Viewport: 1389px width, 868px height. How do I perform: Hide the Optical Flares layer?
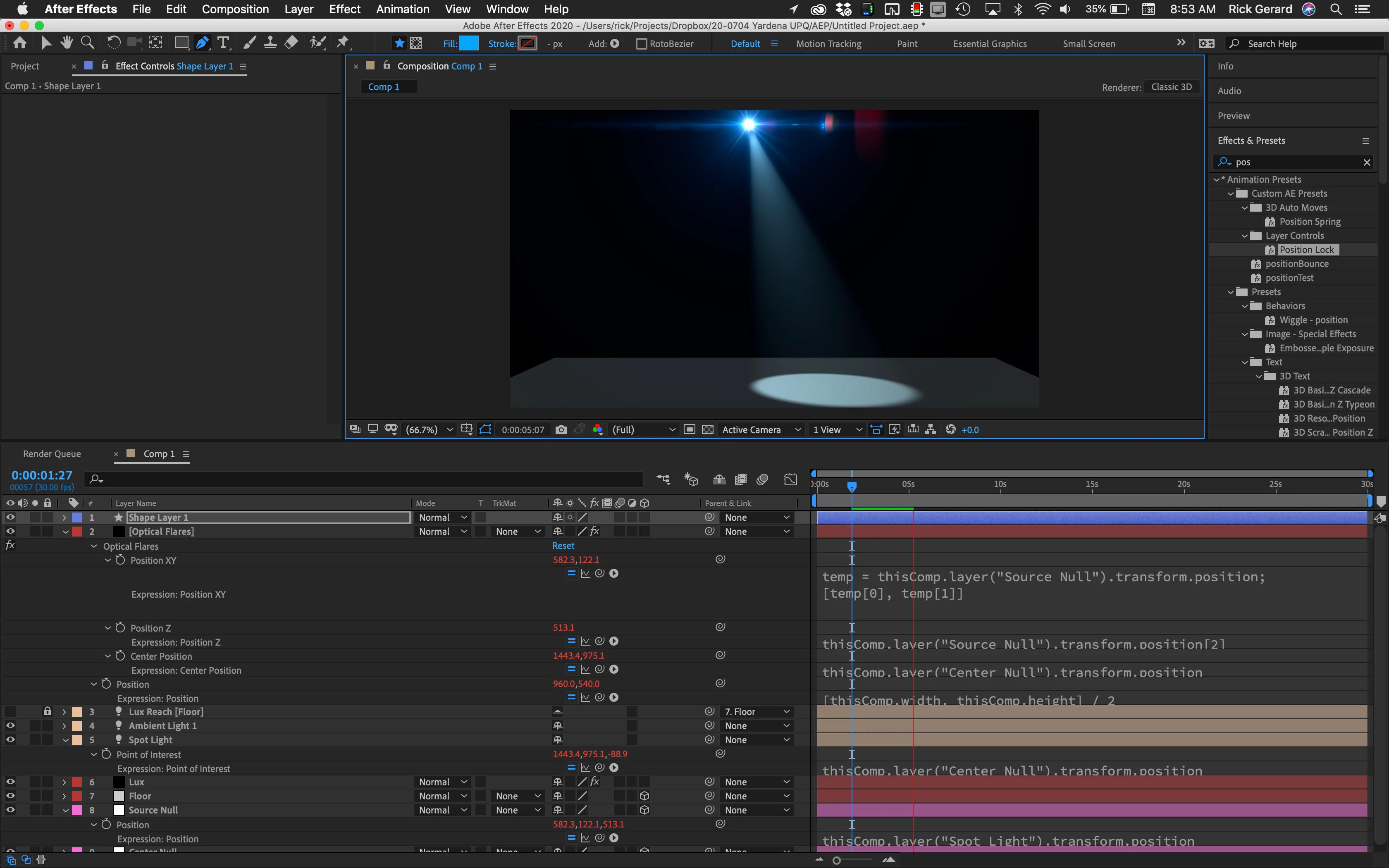click(x=10, y=532)
